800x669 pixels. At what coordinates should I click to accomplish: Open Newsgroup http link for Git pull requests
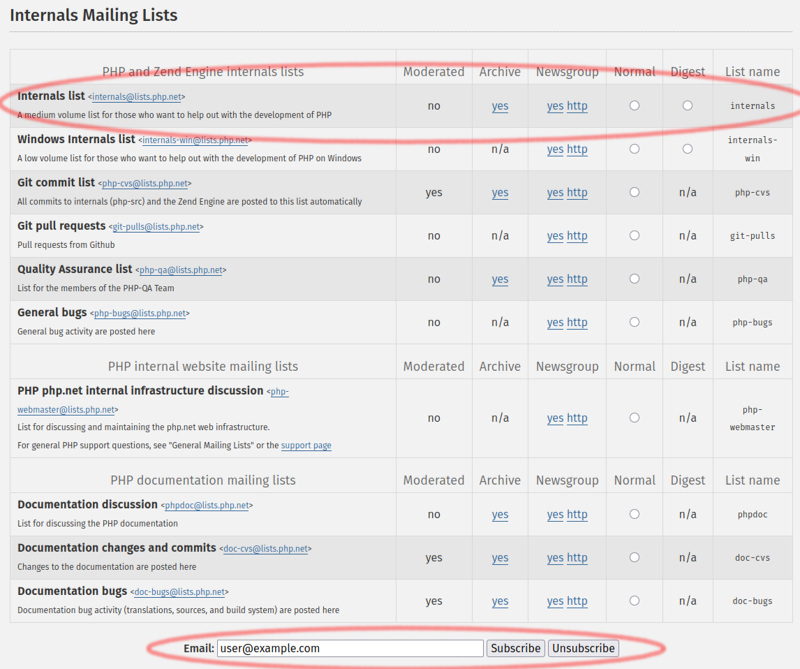click(577, 236)
